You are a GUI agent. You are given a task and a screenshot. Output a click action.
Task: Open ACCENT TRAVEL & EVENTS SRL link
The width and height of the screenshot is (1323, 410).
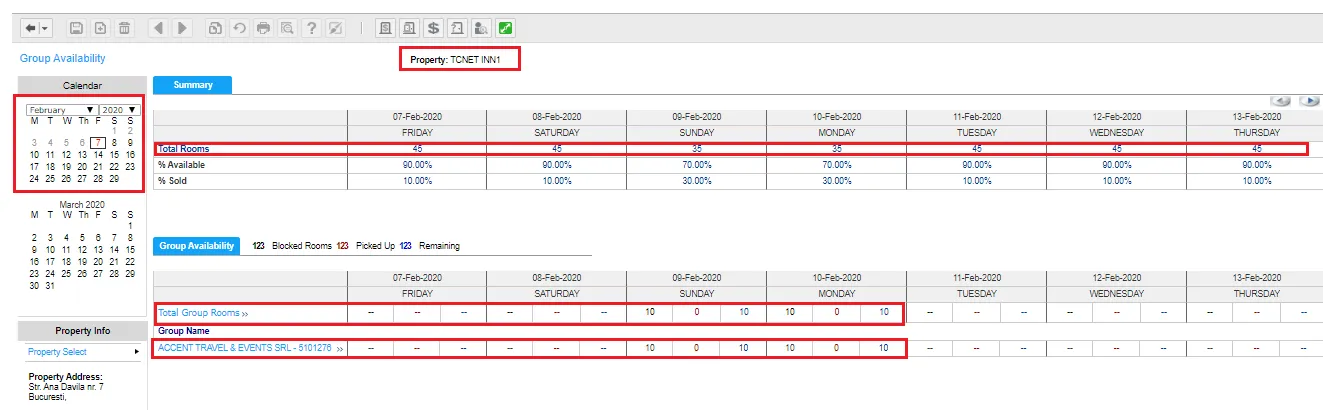click(250, 348)
